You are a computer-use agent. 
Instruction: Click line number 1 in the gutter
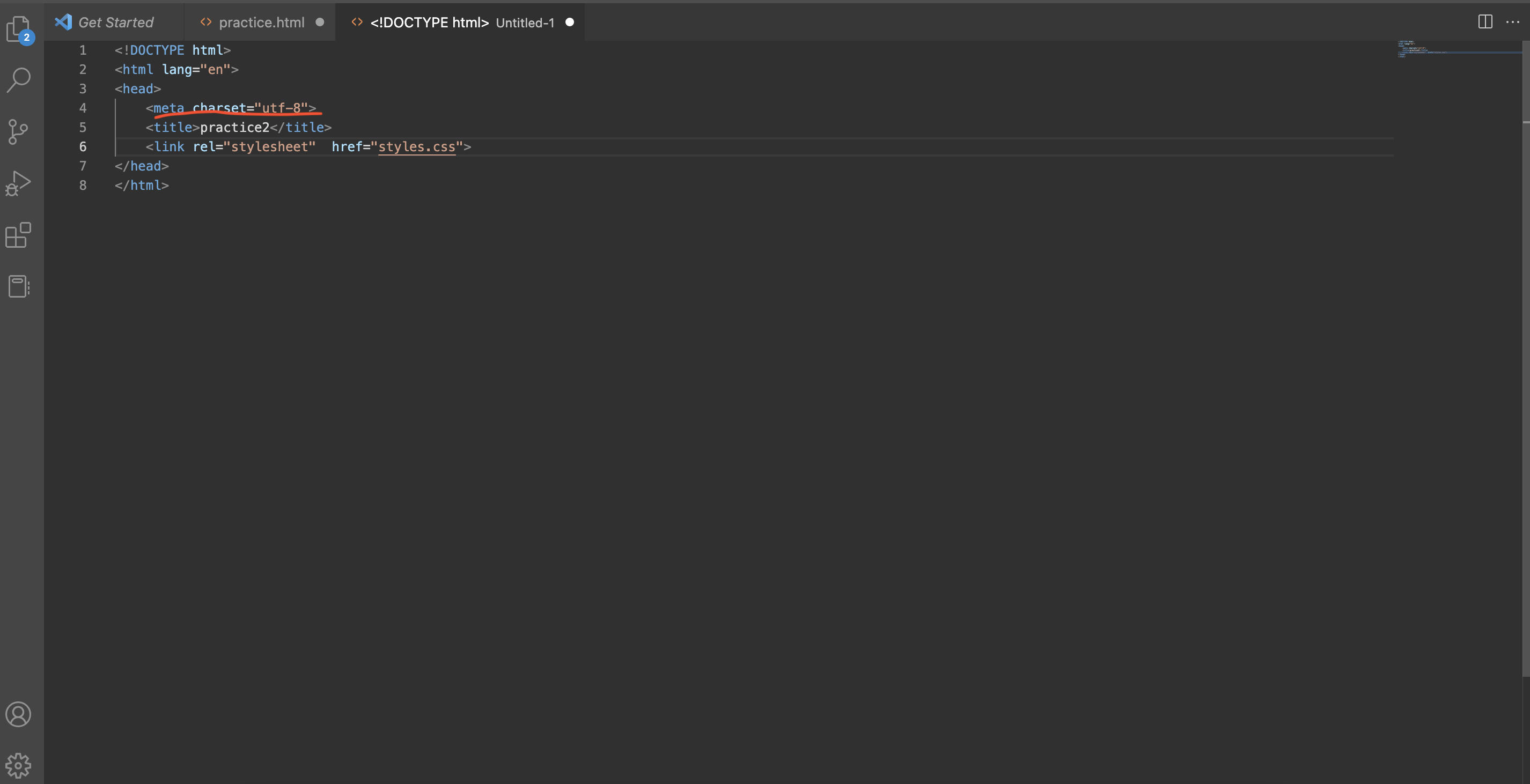click(83, 50)
